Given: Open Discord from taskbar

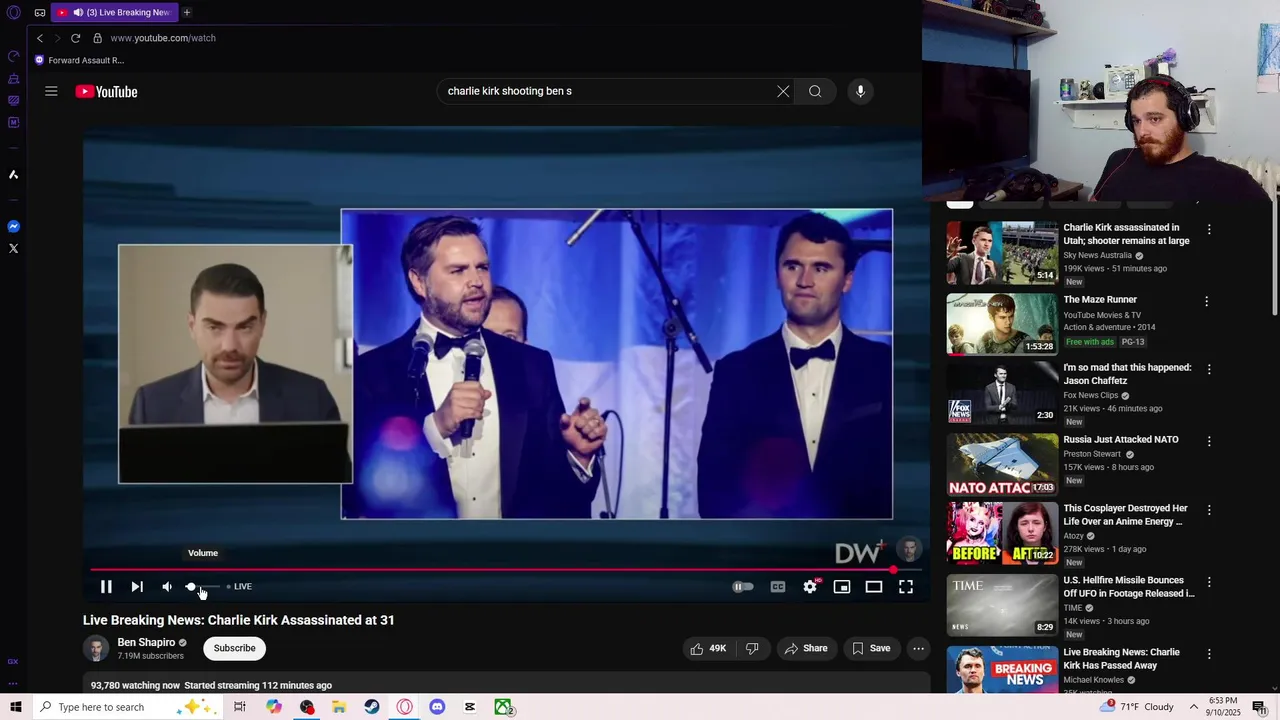Looking at the screenshot, I should 437,707.
